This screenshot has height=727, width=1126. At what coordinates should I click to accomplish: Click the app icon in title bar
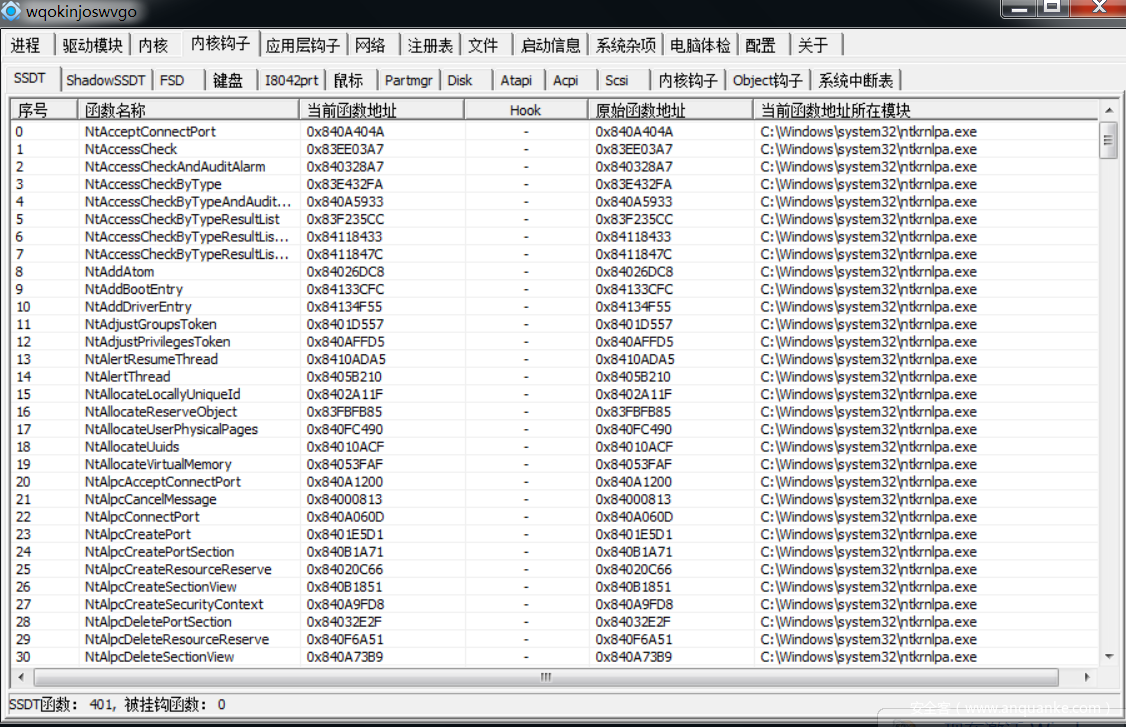click(12, 12)
